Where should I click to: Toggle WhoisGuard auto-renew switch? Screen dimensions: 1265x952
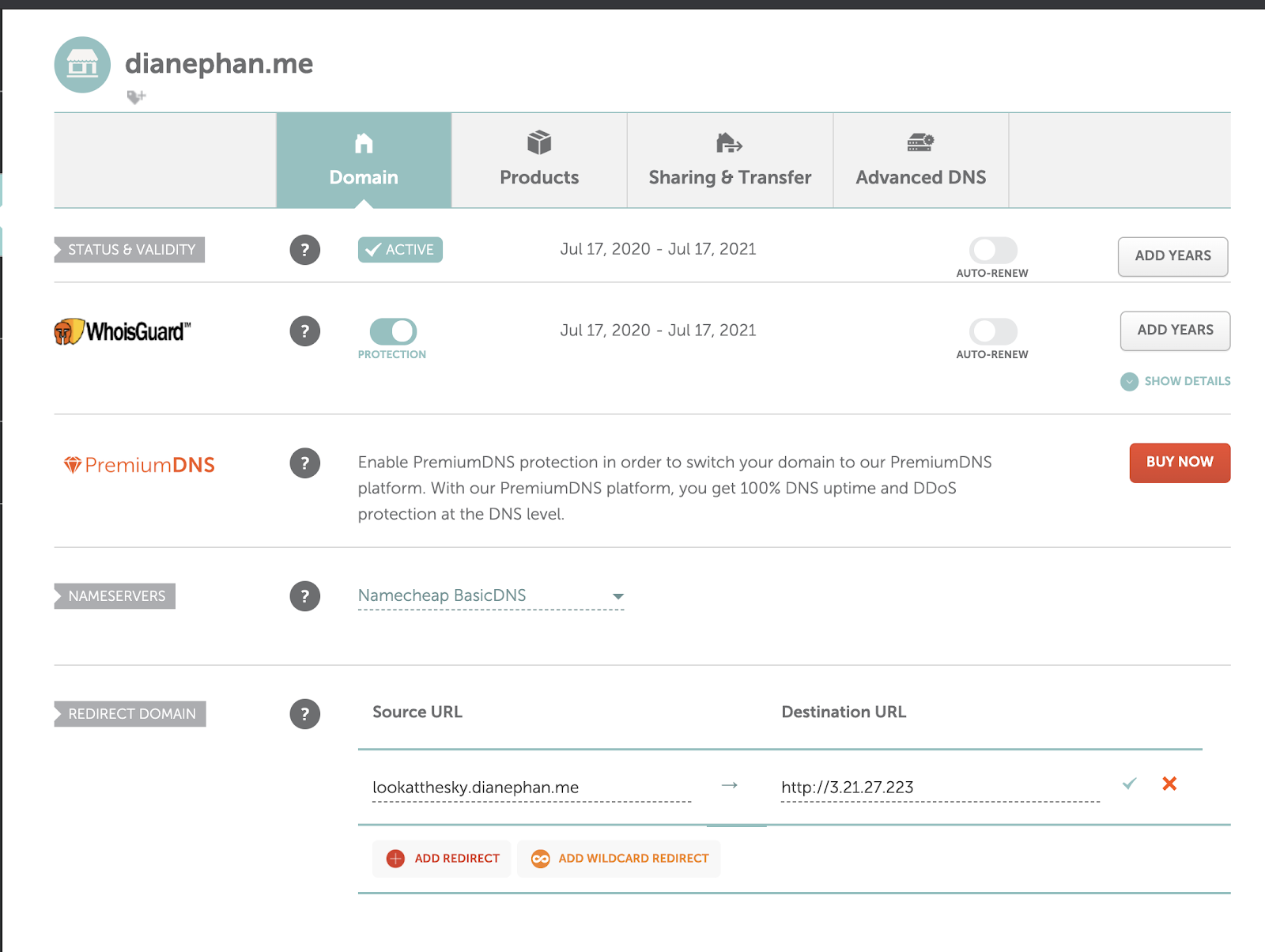tap(993, 331)
